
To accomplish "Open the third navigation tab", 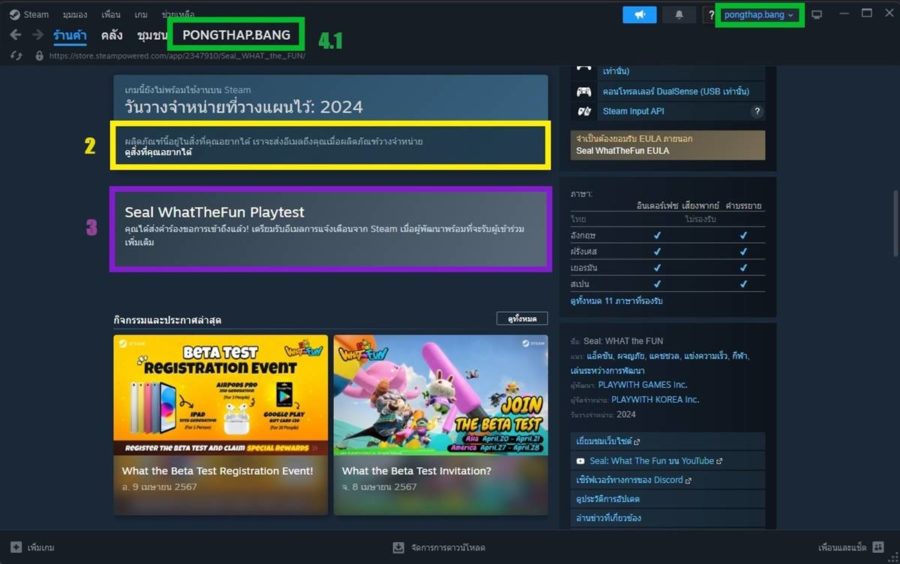I will 152,35.
